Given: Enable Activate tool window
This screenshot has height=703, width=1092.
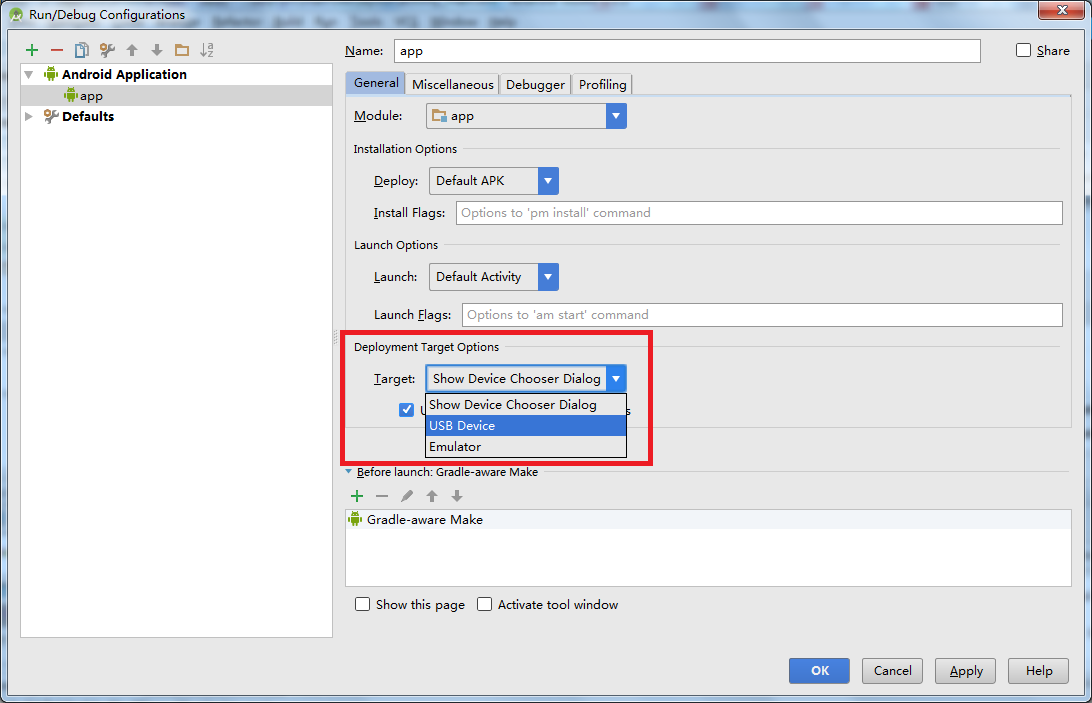Looking at the screenshot, I should coord(484,604).
